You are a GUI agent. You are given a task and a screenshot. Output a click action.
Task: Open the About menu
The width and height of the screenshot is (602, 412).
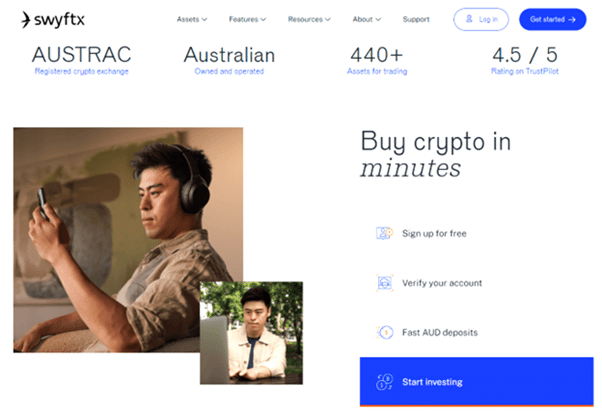coord(366,19)
